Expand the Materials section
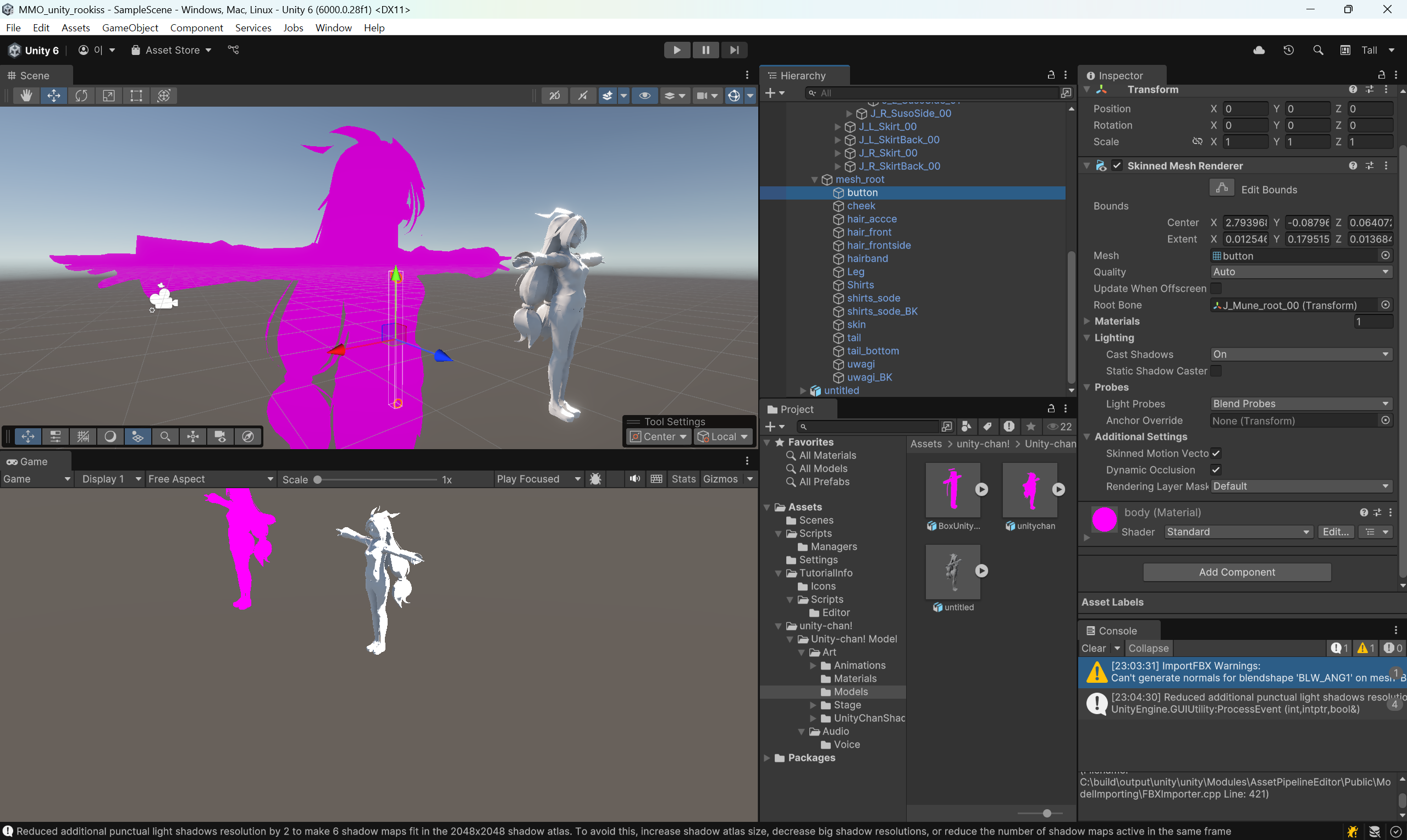Viewport: 1407px width, 840px height. click(1086, 321)
